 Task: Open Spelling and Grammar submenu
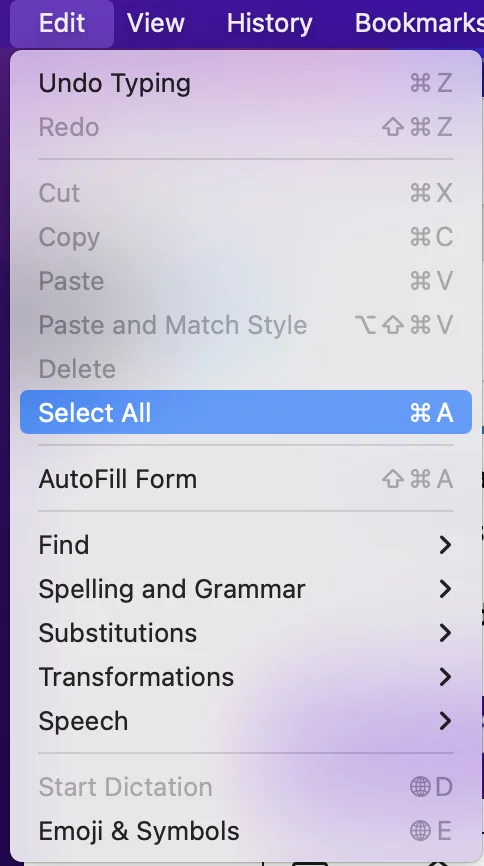point(246,589)
